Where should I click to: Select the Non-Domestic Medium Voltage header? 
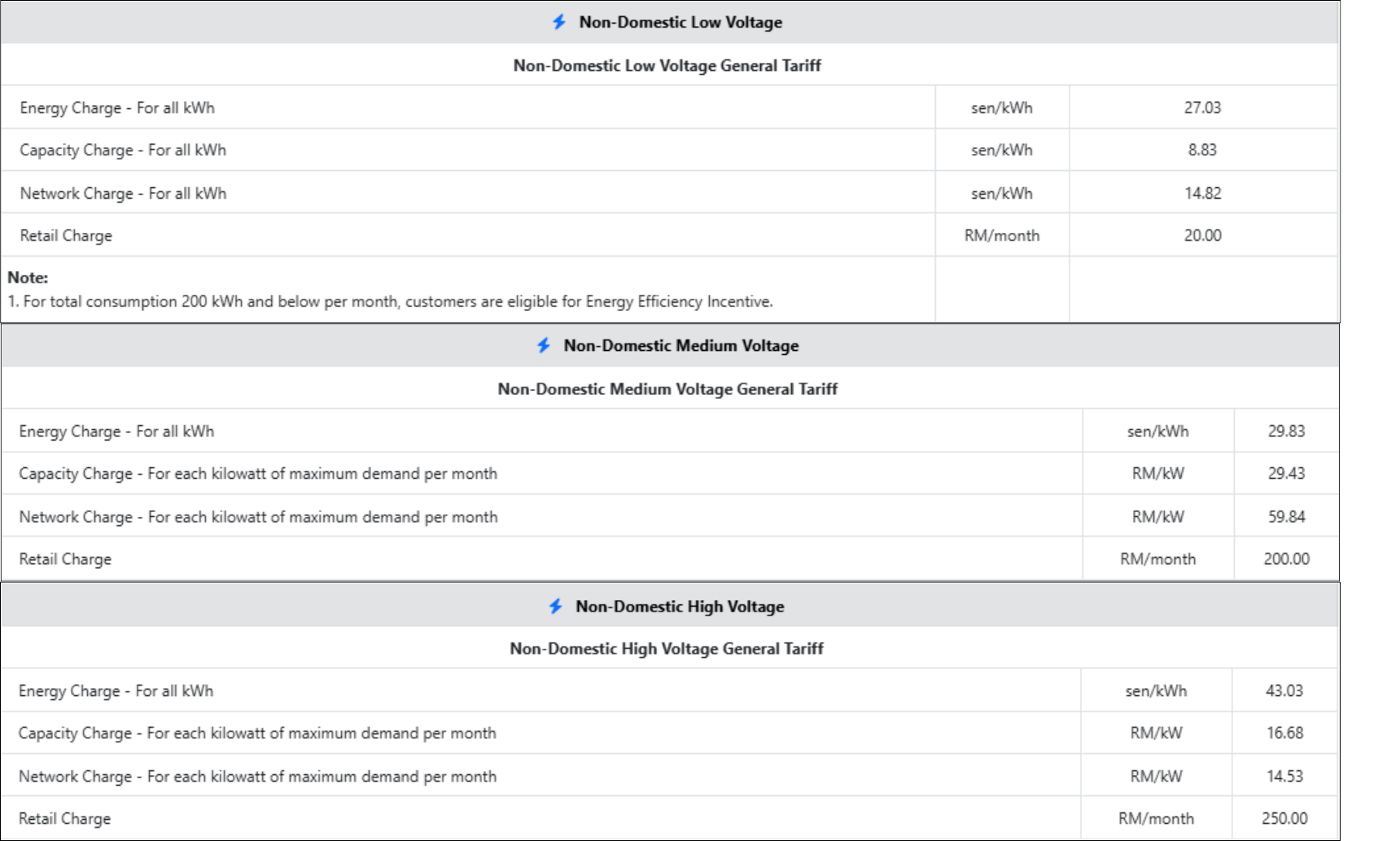click(x=681, y=345)
